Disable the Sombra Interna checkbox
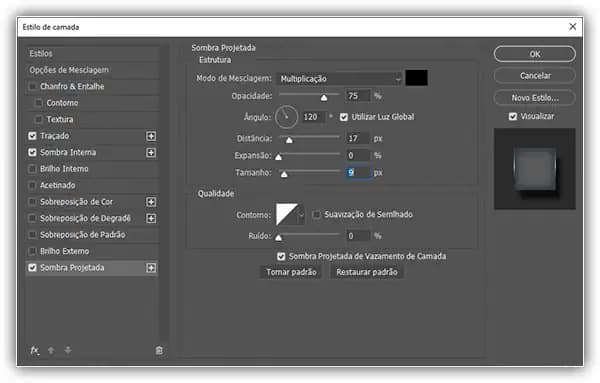 pyautogui.click(x=33, y=152)
